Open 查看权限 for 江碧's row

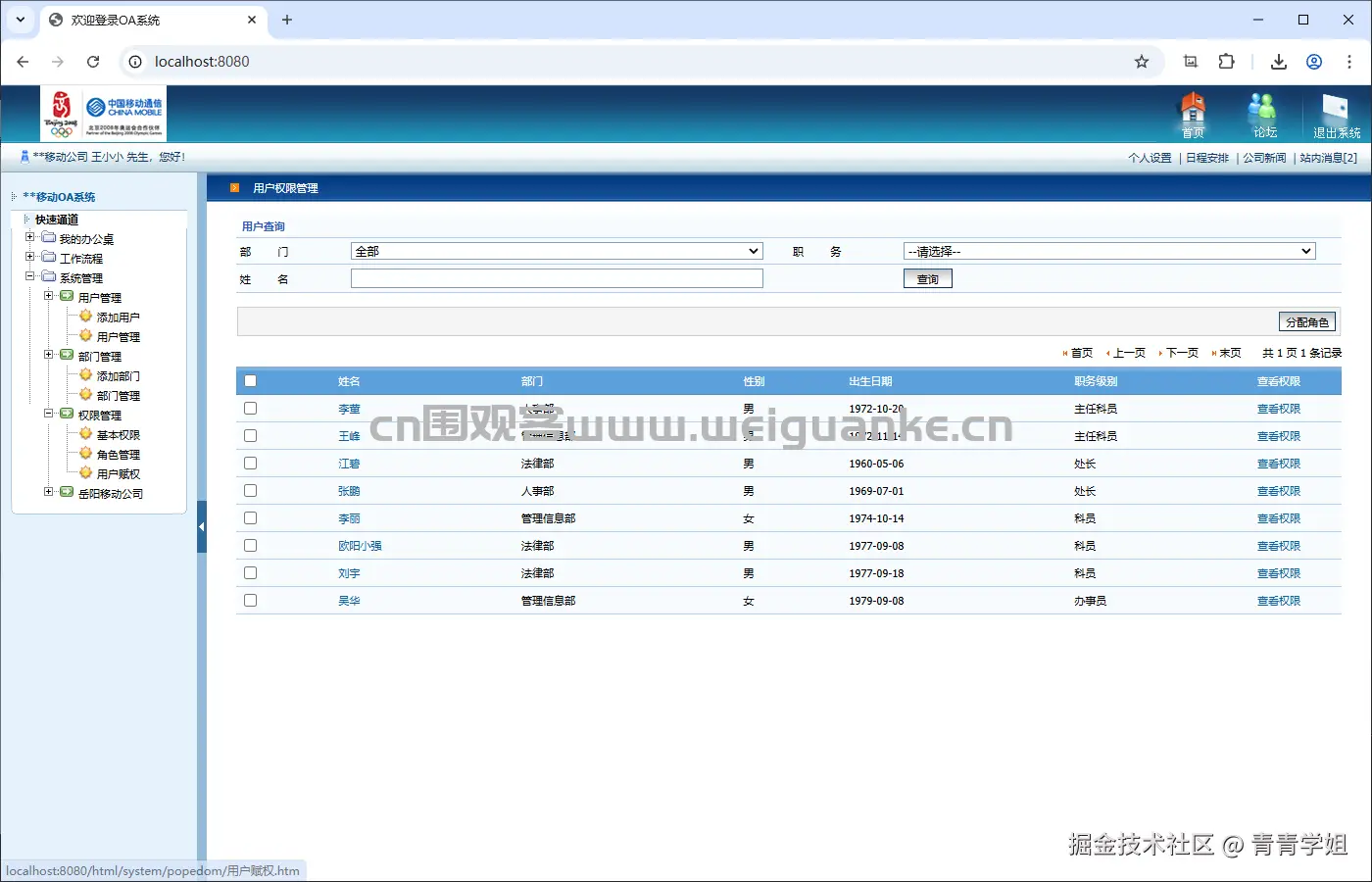click(1279, 464)
